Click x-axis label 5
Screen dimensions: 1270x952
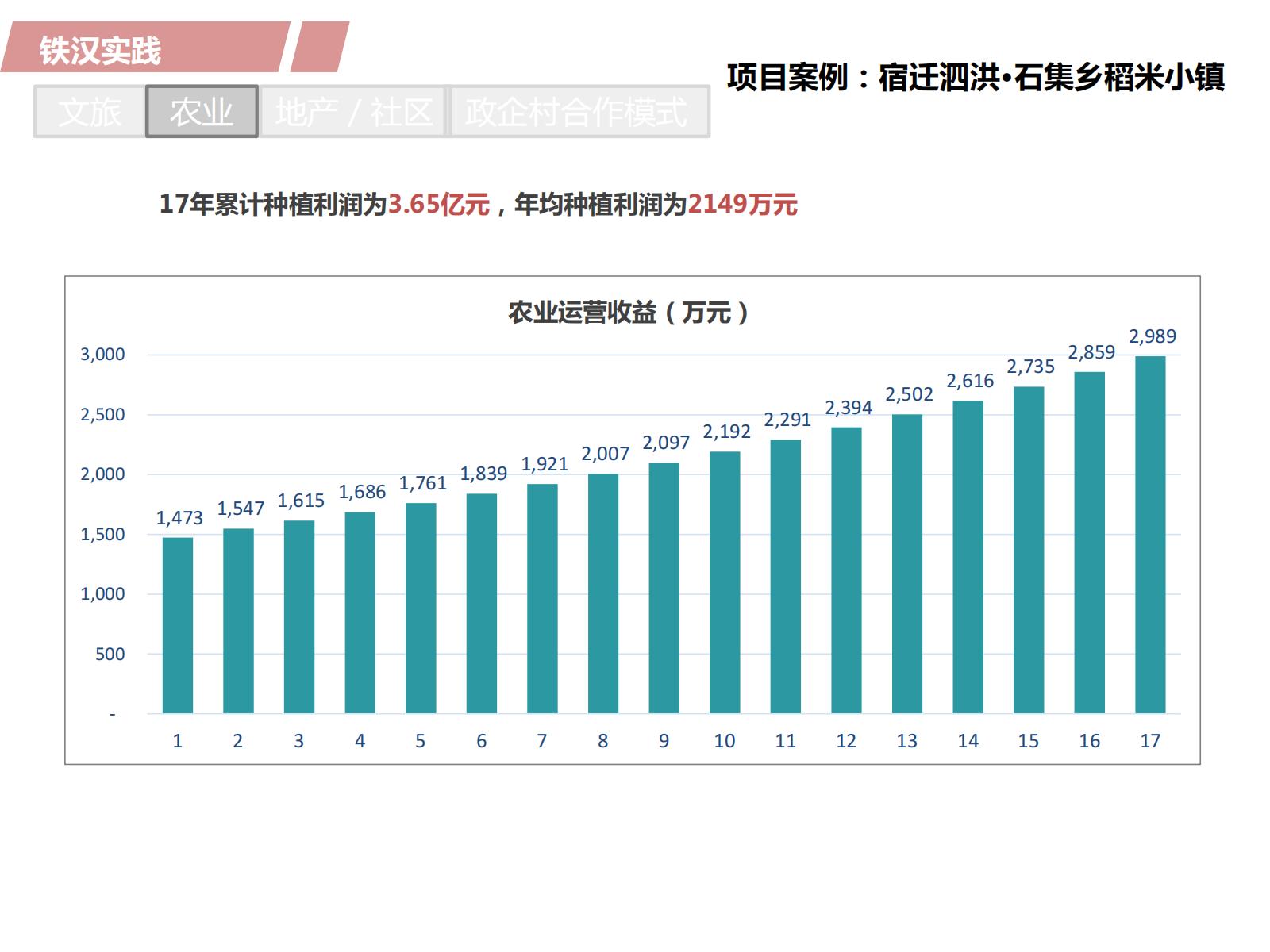point(421,741)
